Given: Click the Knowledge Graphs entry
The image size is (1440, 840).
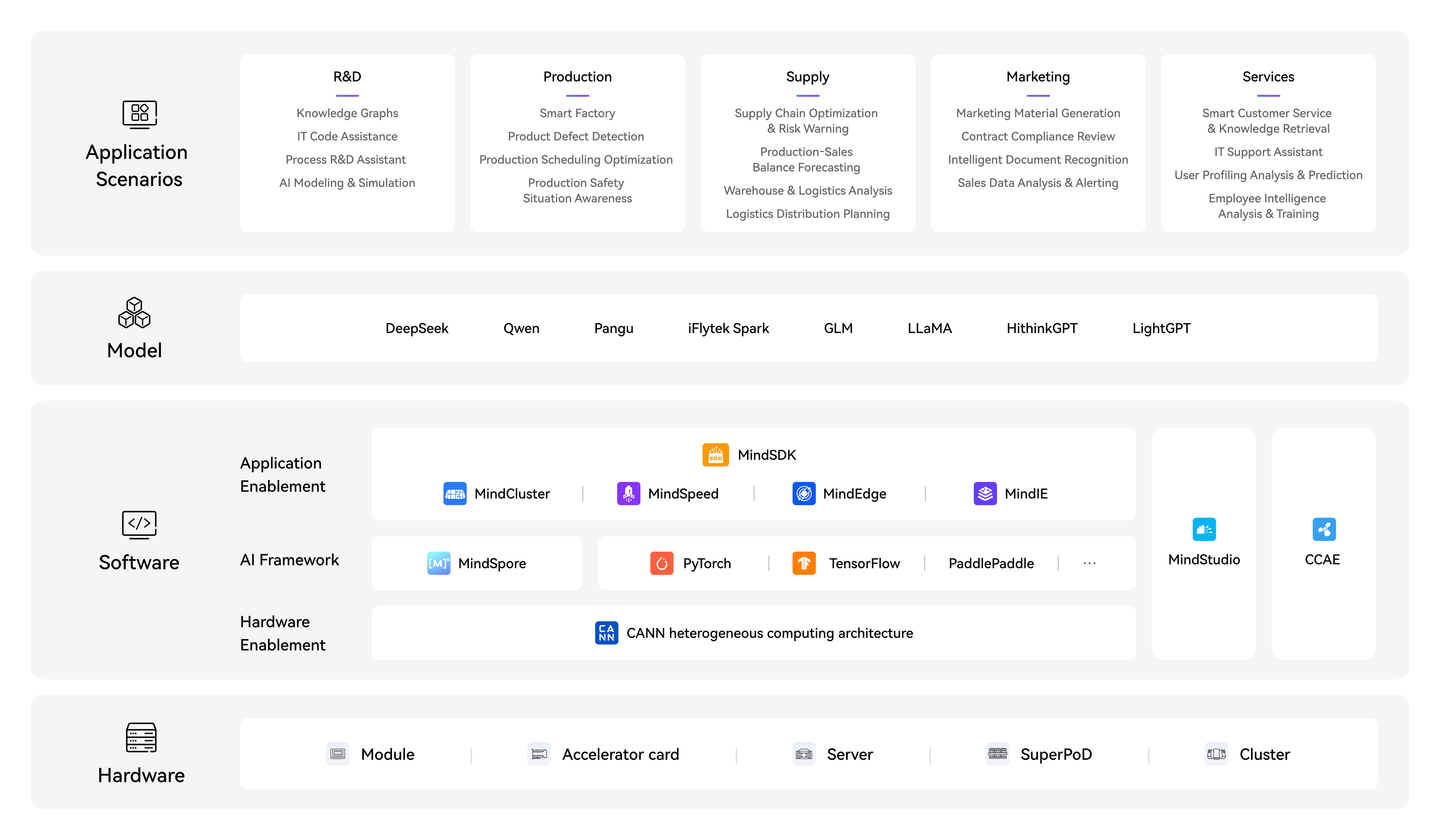Looking at the screenshot, I should coord(347,113).
